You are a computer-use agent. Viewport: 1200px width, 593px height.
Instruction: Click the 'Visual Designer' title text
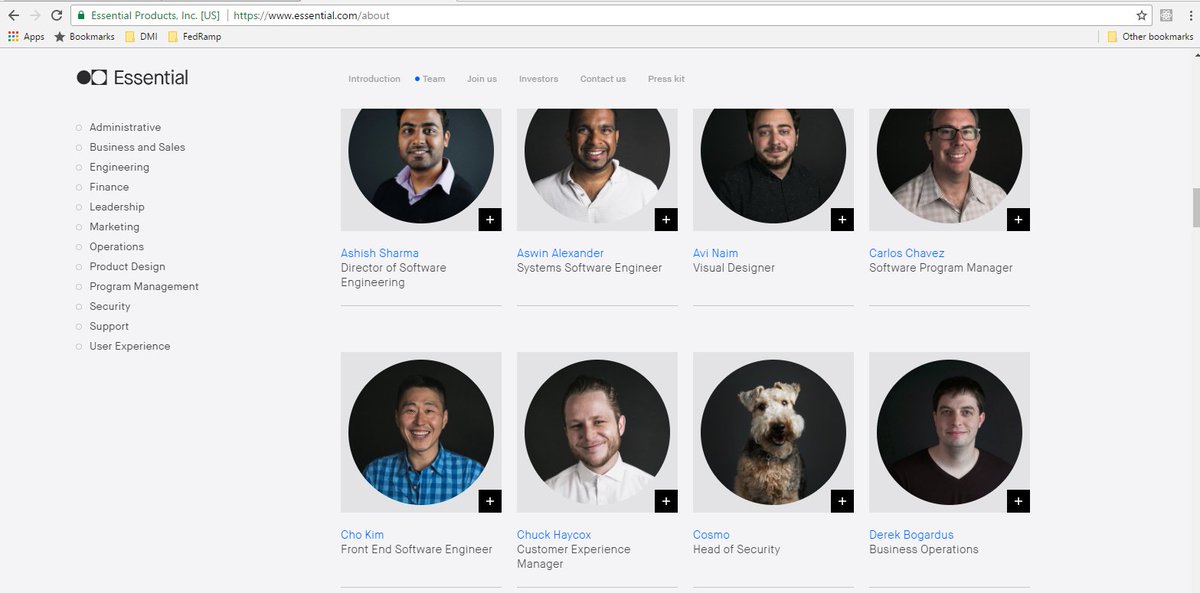tap(734, 268)
